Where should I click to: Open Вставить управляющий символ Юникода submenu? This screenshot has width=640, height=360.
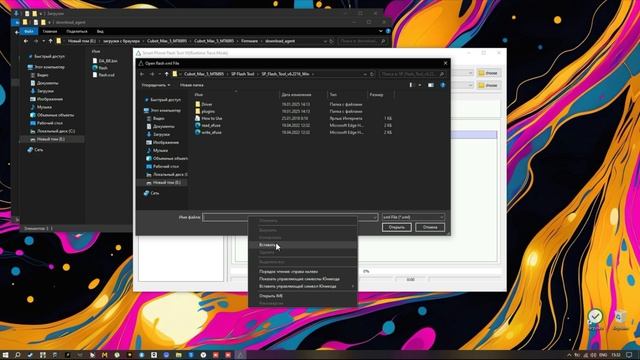click(x=302, y=286)
